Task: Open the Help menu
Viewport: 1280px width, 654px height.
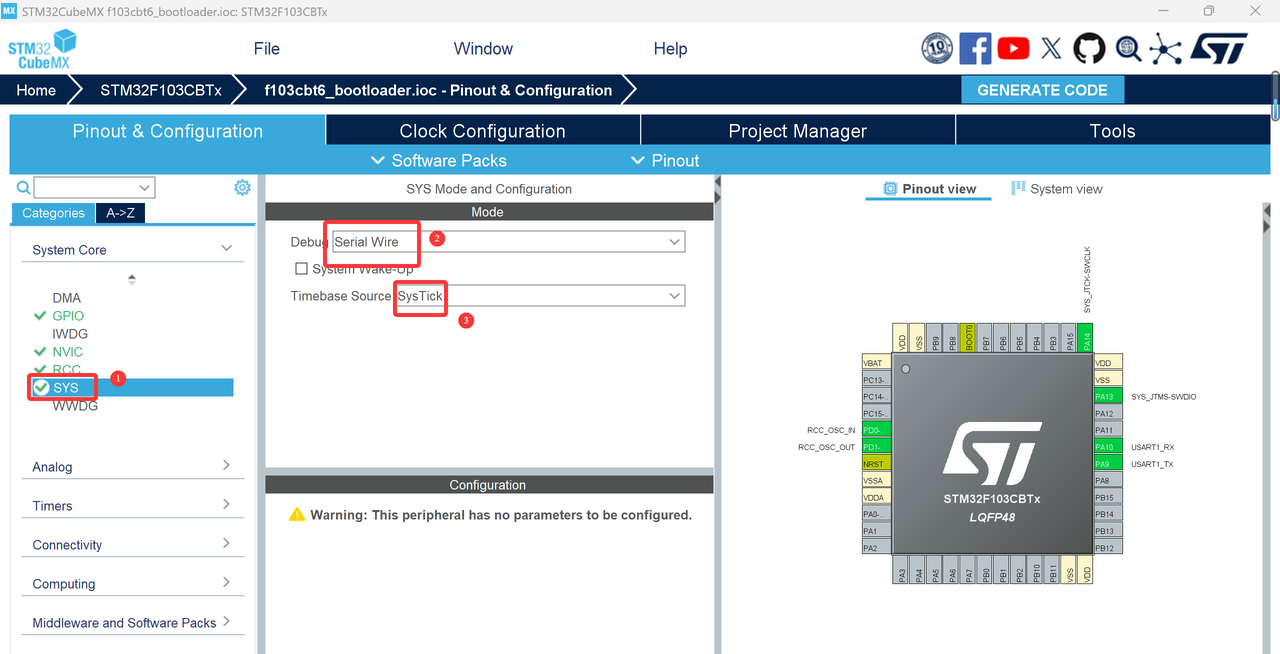Action: tap(670, 49)
